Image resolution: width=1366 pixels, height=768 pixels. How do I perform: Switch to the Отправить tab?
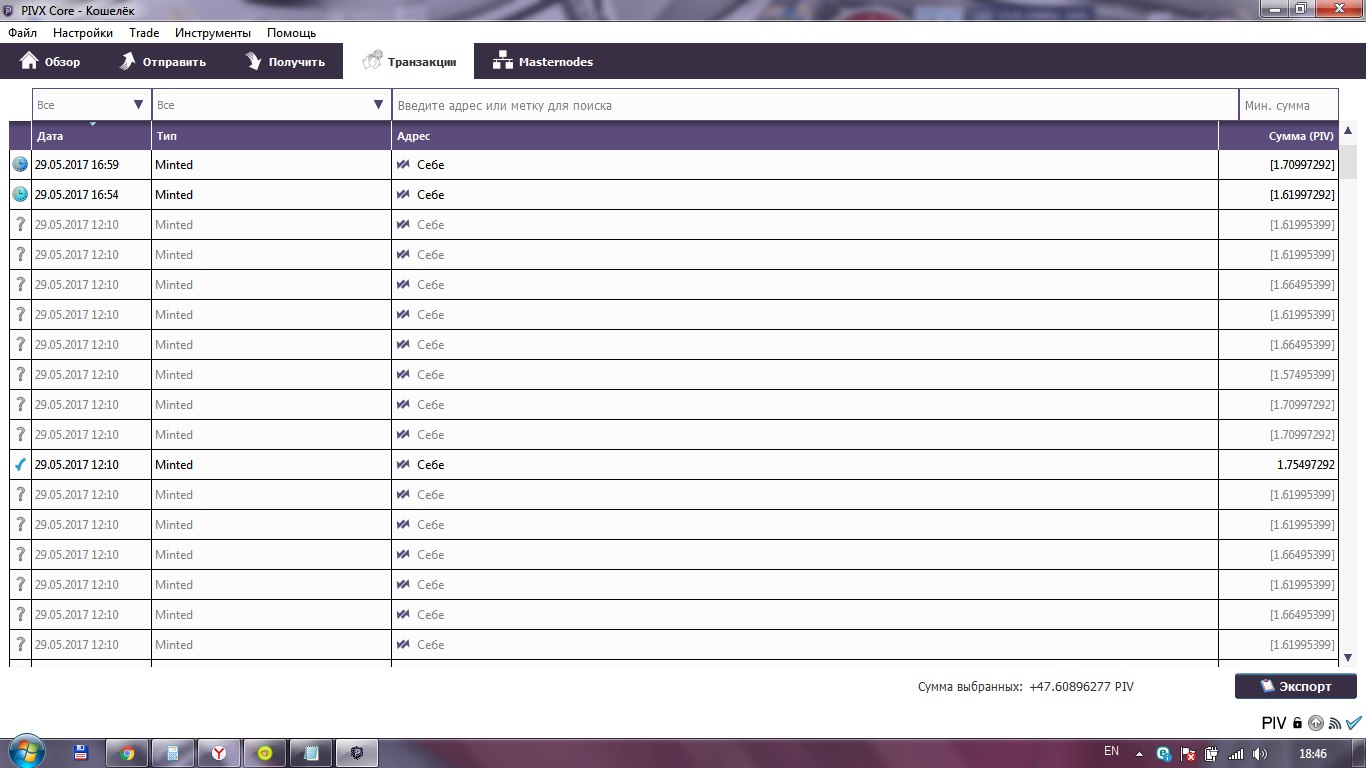coord(162,61)
